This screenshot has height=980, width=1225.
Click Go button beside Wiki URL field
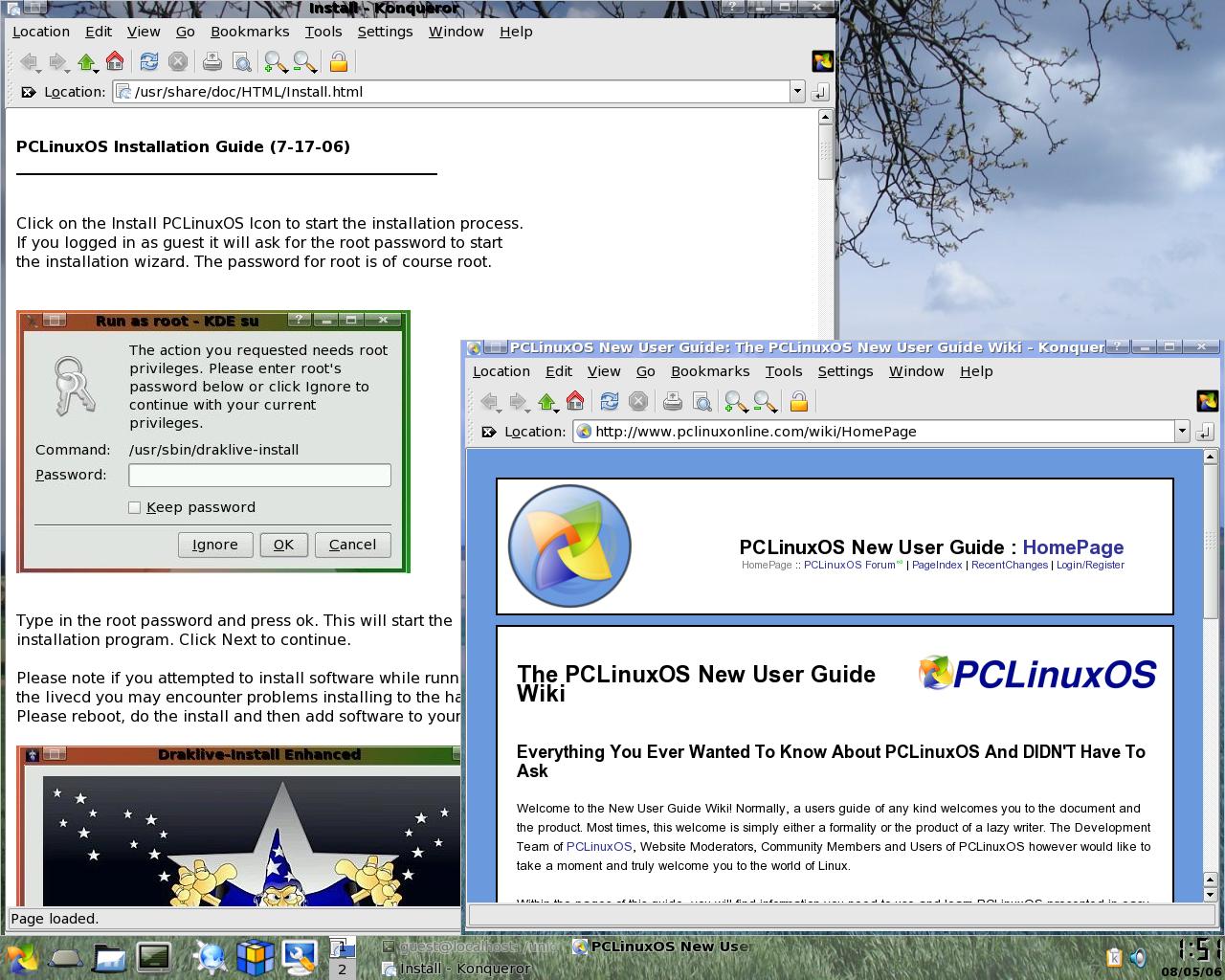(1205, 432)
